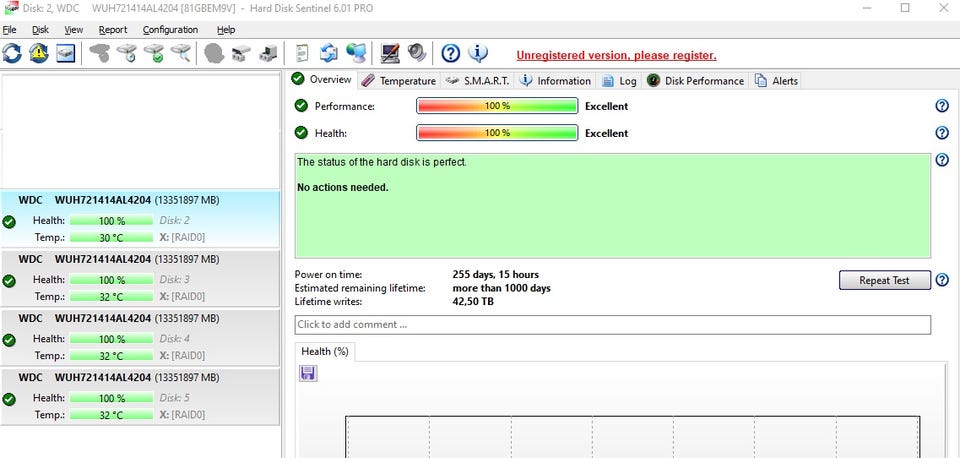Screen dimensions: 960x458
Task: Open help via blue question mark toolbar icon
Action: [451, 53]
